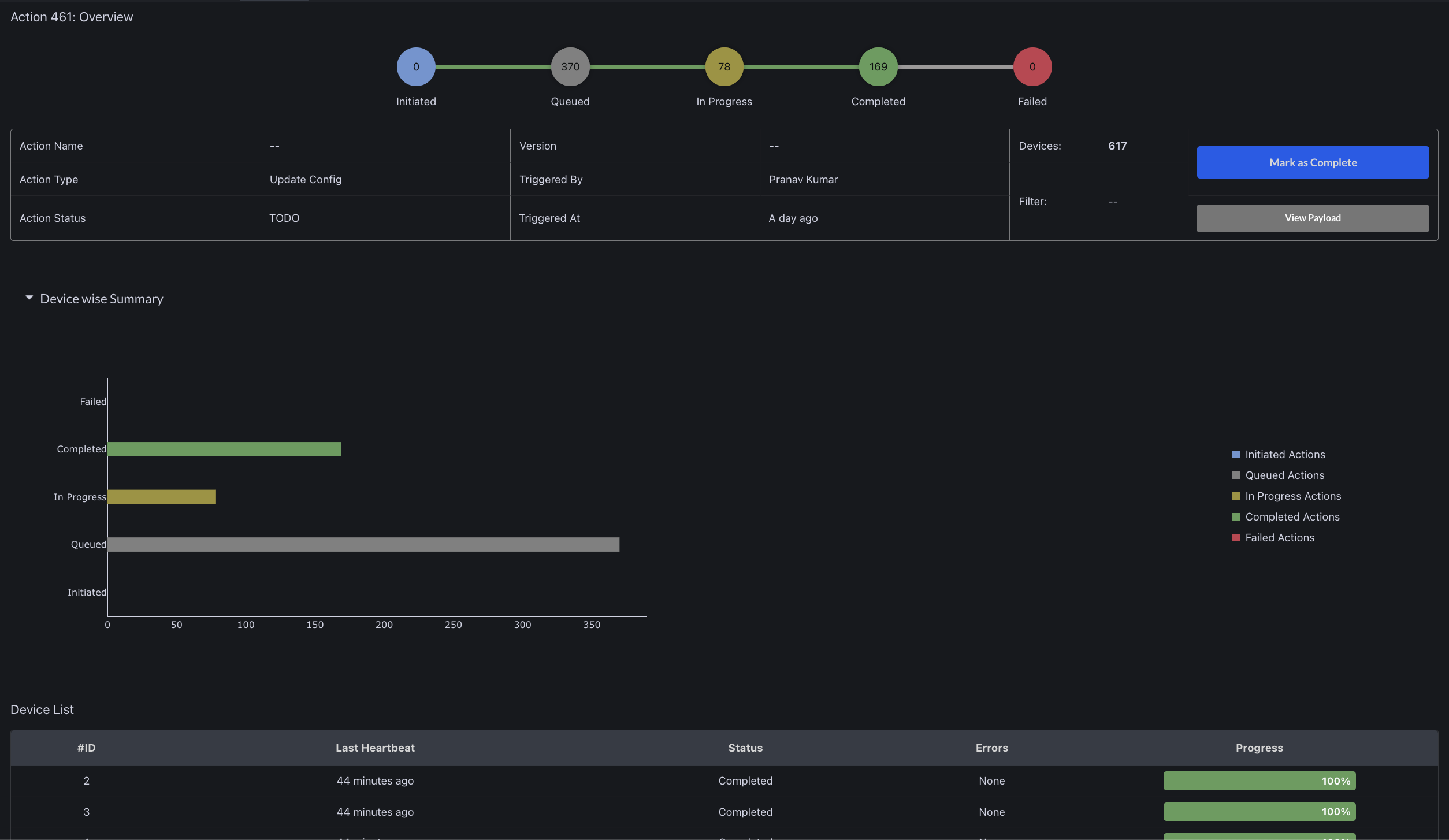Toggle In Progress Actions legend entry

click(1292, 496)
